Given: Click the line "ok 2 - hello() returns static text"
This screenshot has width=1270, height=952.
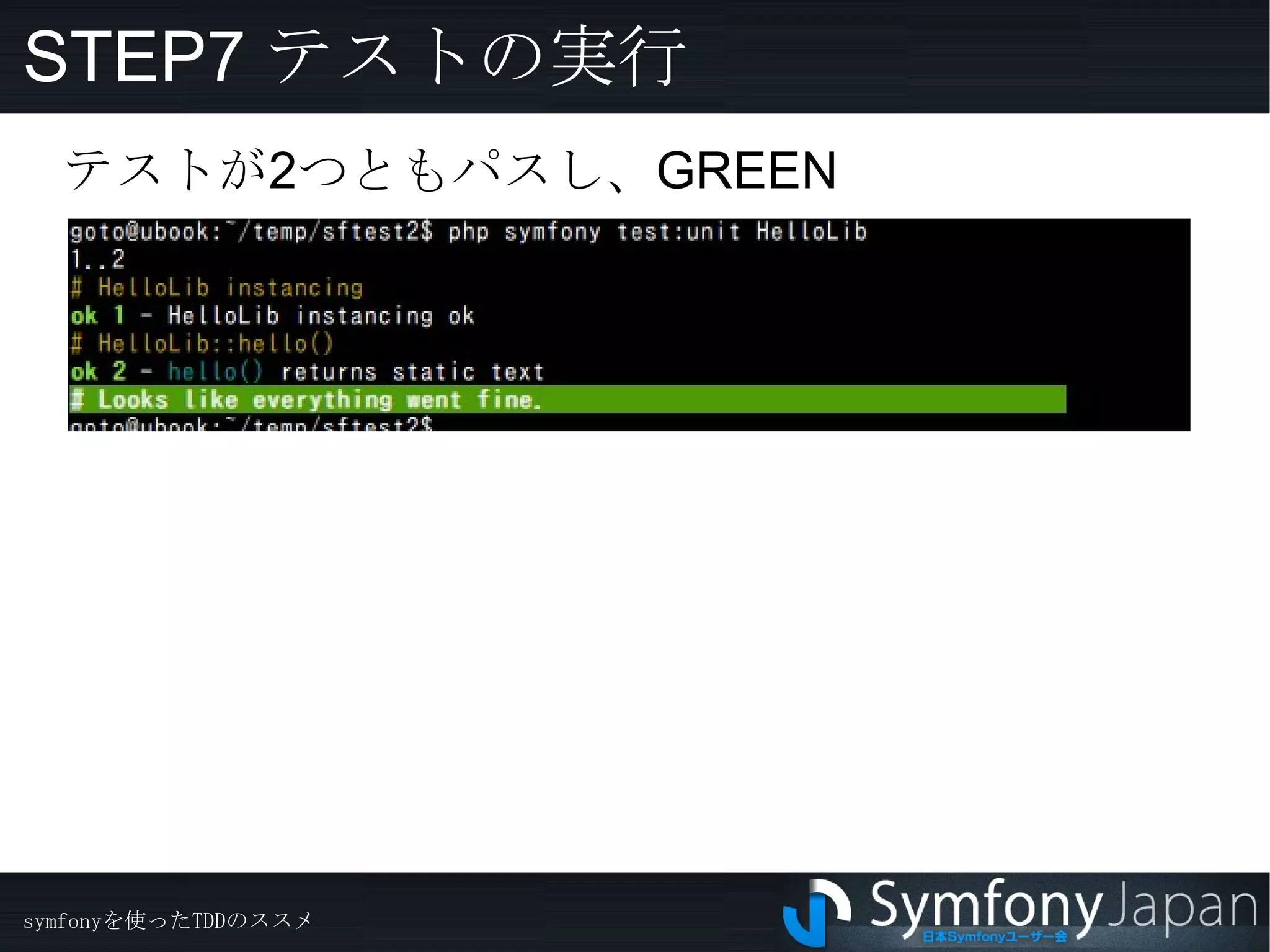Looking at the screenshot, I should click(x=307, y=371).
